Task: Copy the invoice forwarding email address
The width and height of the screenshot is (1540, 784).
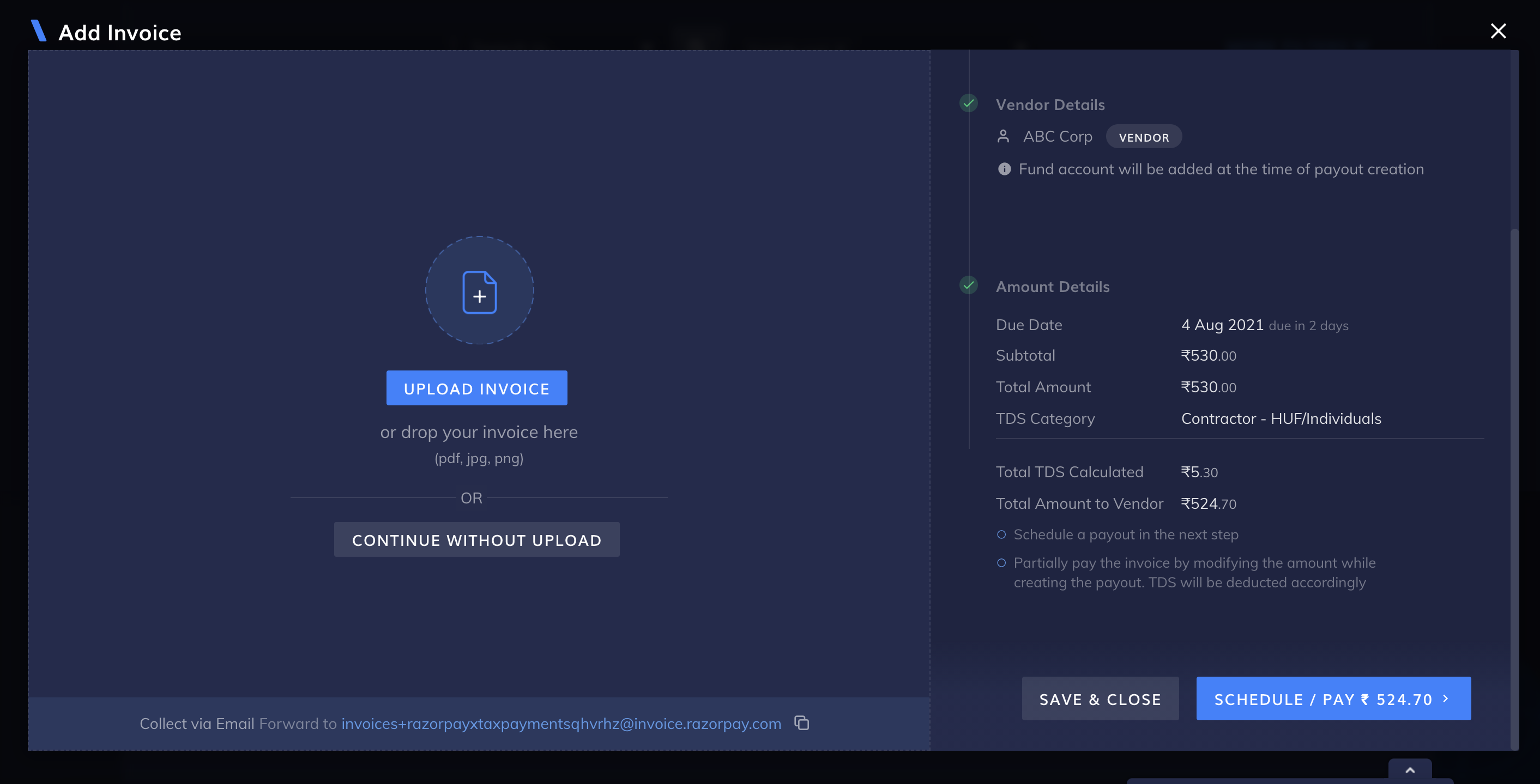Action: click(802, 723)
